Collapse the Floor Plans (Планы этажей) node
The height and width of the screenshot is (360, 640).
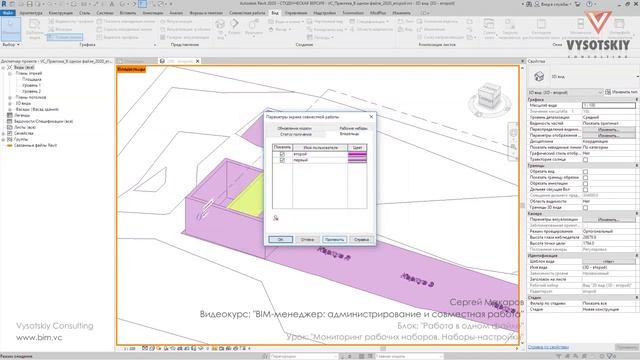10,73
